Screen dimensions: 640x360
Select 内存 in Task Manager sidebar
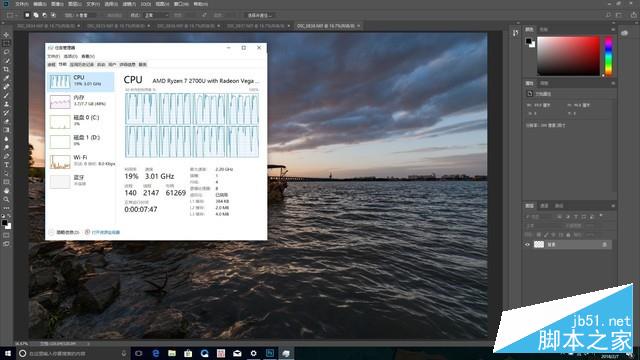click(x=81, y=101)
